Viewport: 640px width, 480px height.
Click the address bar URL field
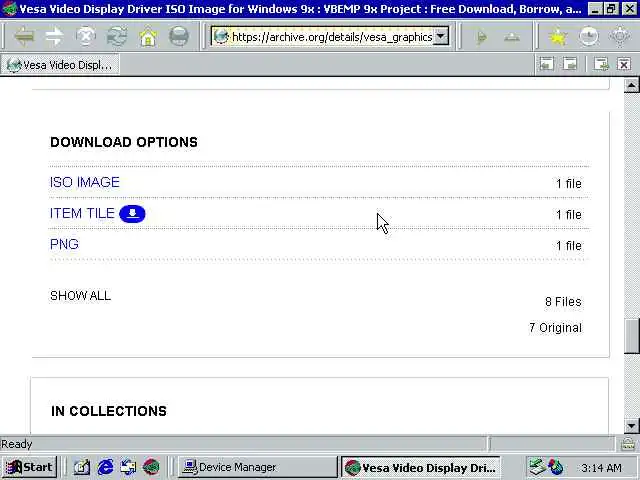(x=331, y=37)
